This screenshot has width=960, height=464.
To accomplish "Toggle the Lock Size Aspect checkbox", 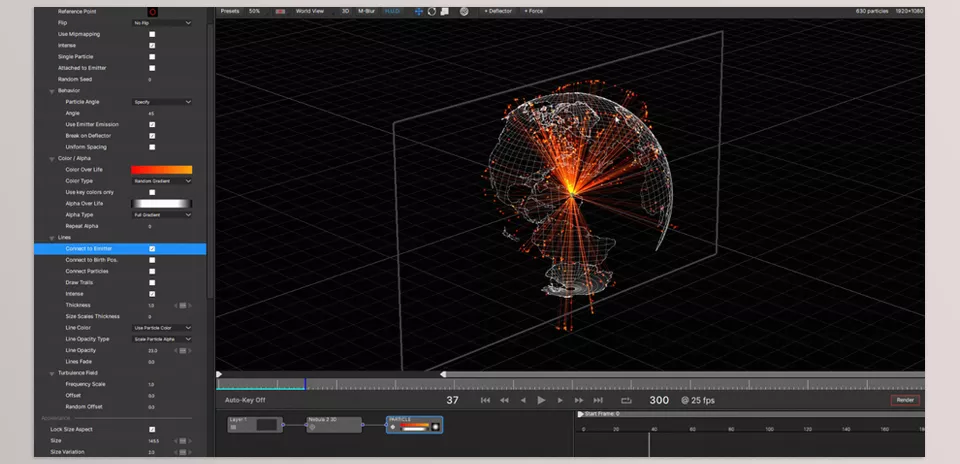I will [152, 430].
